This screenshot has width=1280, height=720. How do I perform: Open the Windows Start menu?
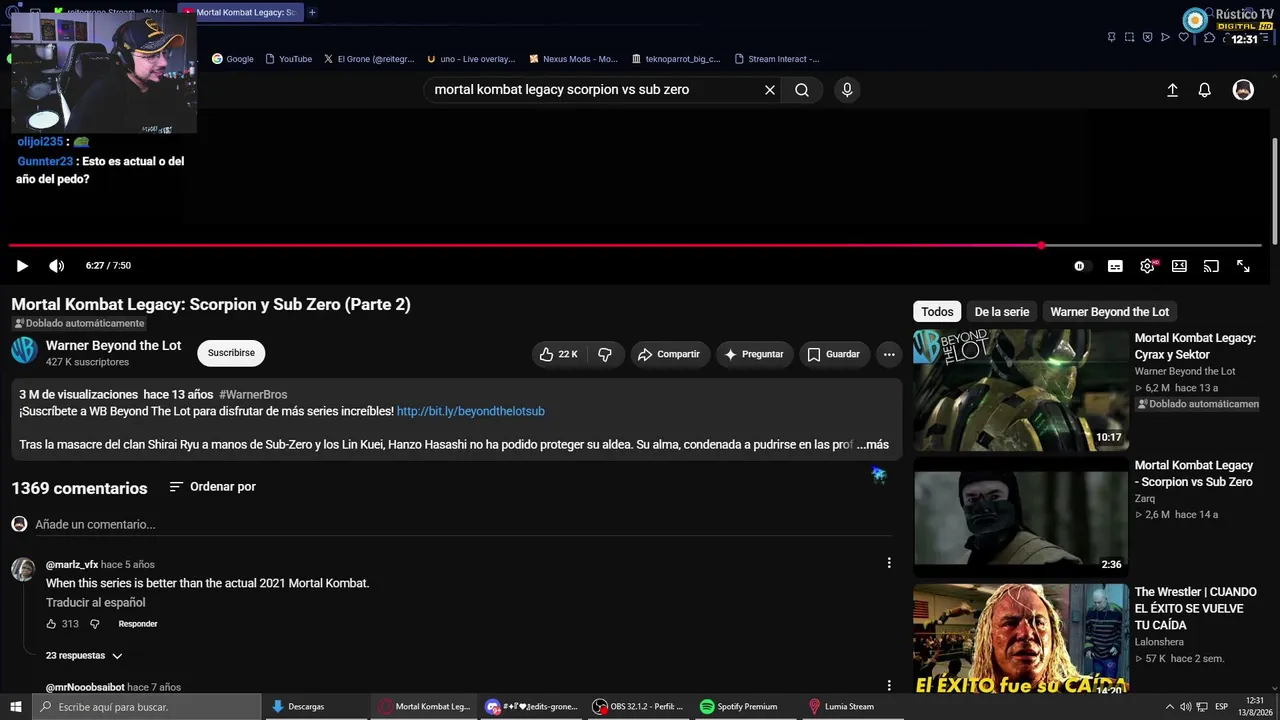pyautogui.click(x=16, y=707)
